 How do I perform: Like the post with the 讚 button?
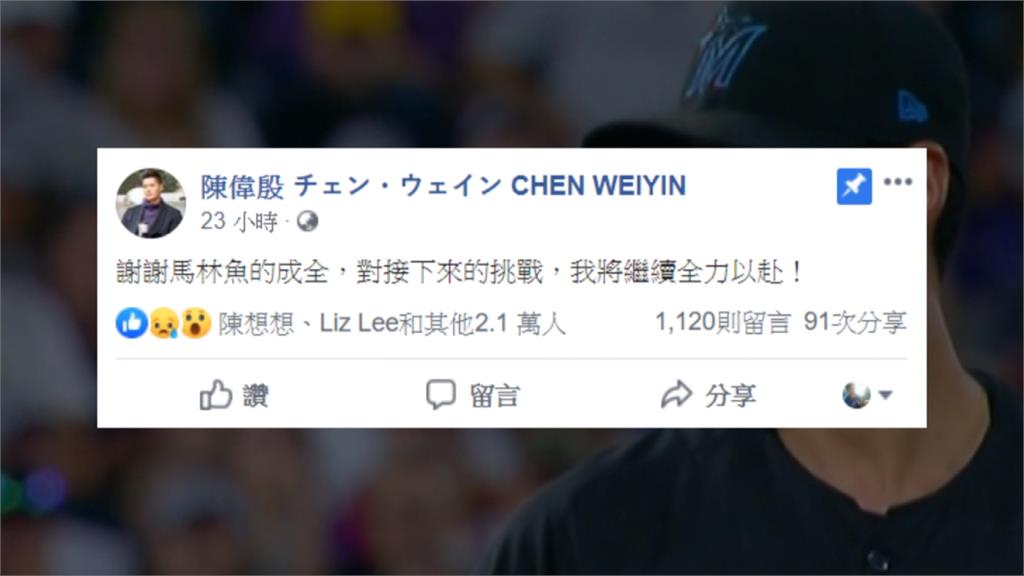234,395
